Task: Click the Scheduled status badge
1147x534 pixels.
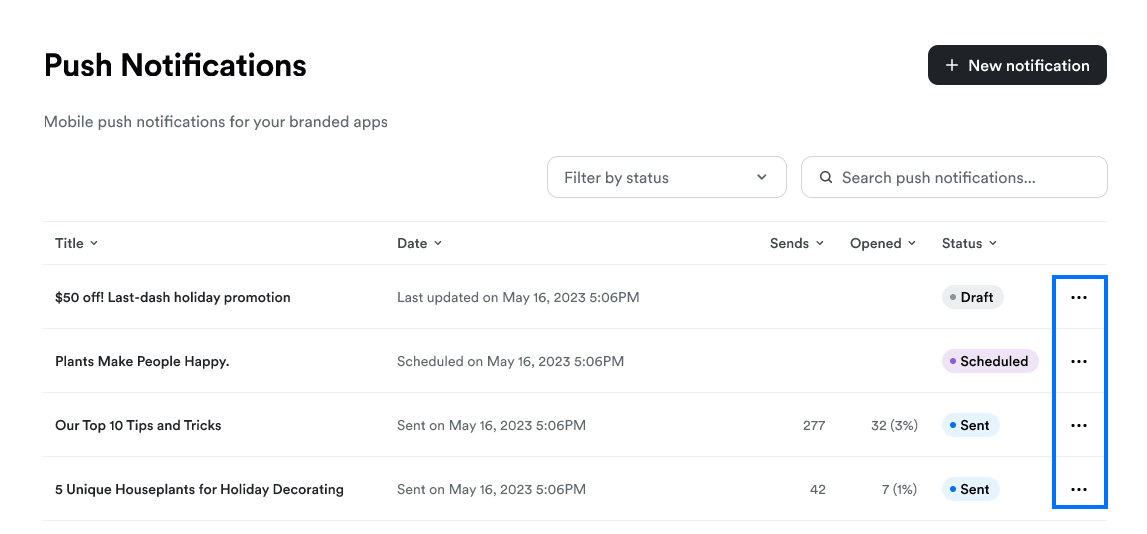Action: pos(990,361)
